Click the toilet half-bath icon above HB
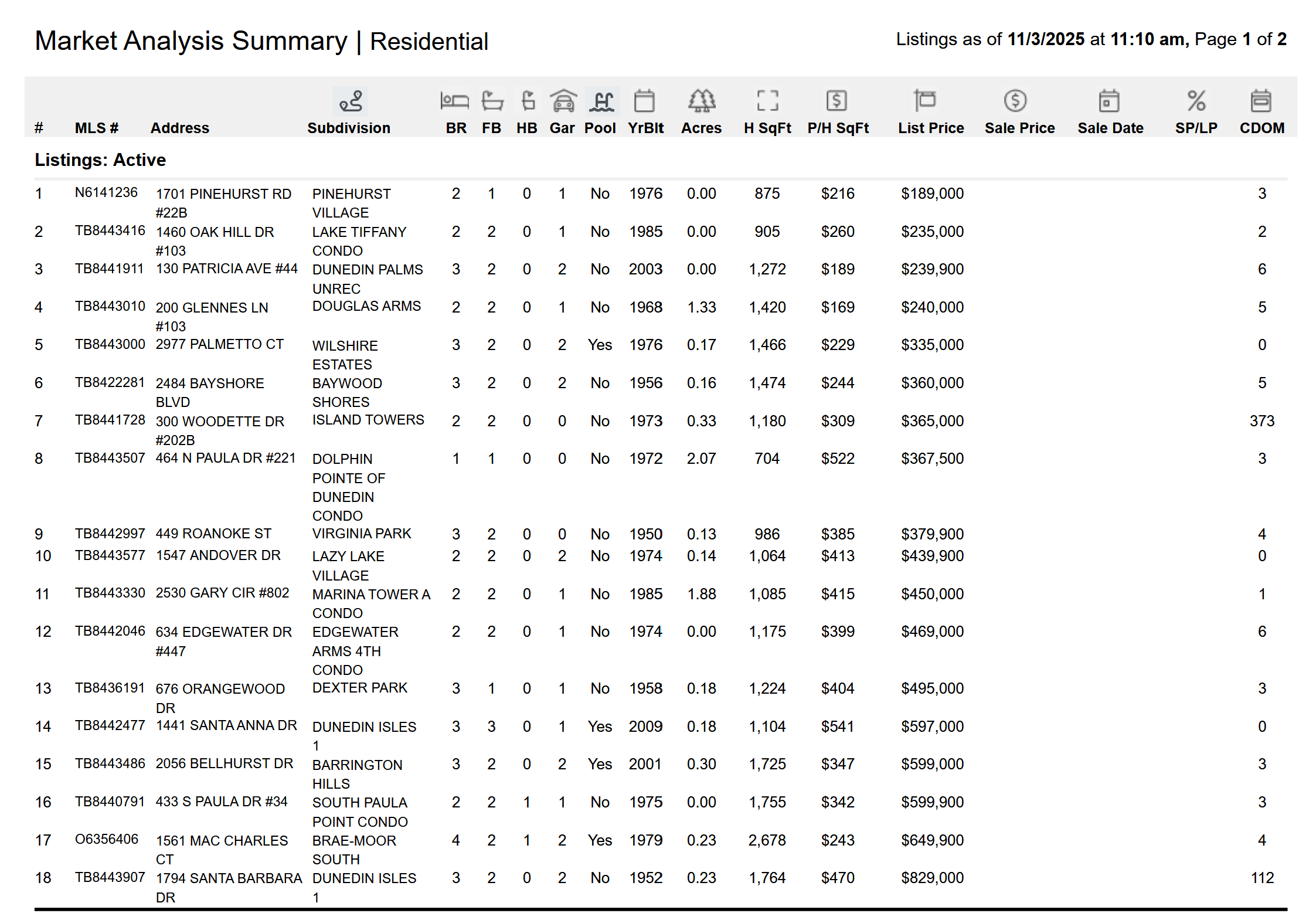 (x=528, y=101)
